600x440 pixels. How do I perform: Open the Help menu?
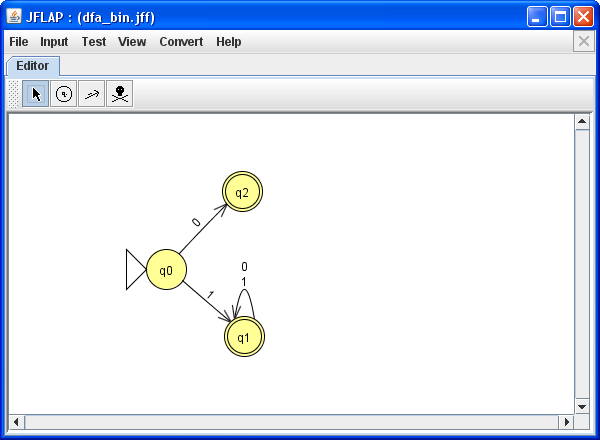[229, 42]
